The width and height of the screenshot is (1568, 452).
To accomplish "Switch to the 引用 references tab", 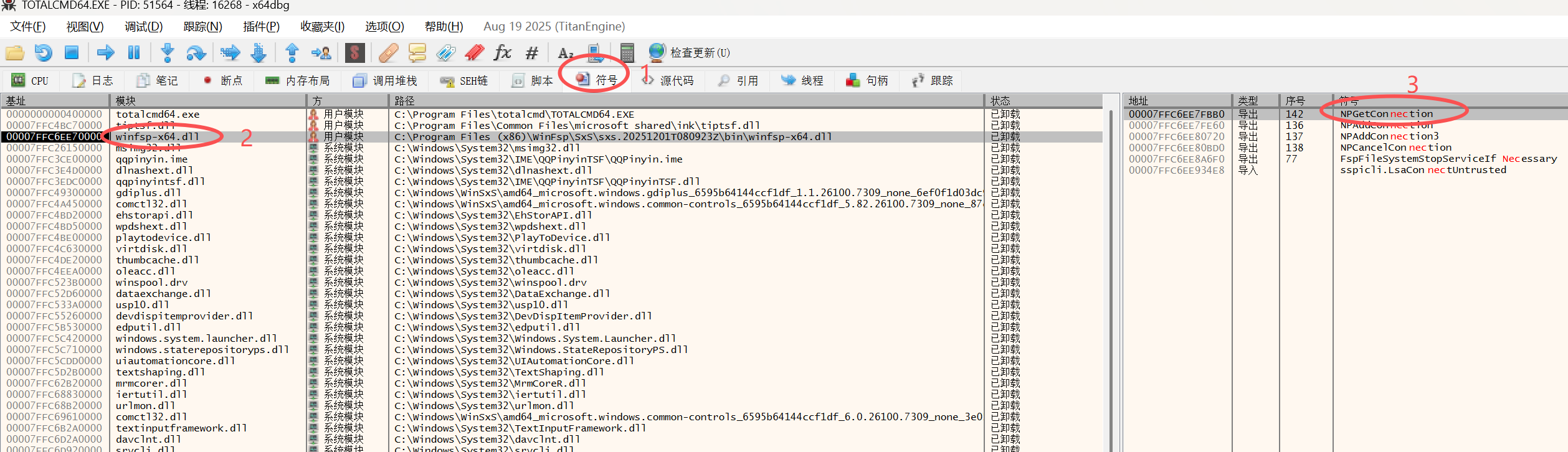I will pos(738,80).
